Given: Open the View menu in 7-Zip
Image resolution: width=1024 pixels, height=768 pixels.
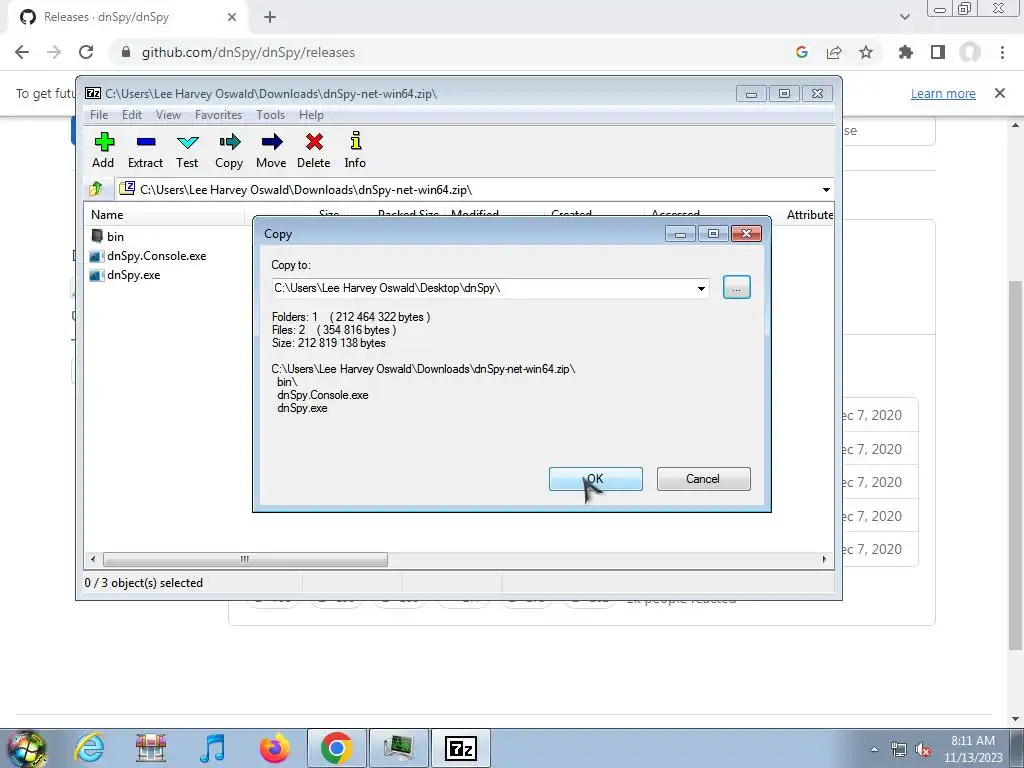Looking at the screenshot, I should tap(168, 115).
